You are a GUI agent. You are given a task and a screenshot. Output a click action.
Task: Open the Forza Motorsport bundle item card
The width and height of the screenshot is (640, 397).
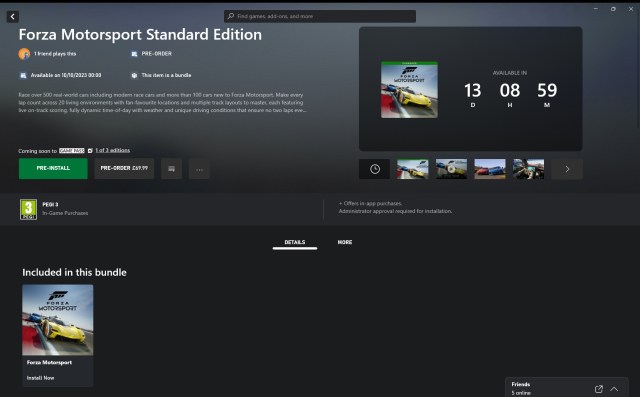click(x=58, y=335)
